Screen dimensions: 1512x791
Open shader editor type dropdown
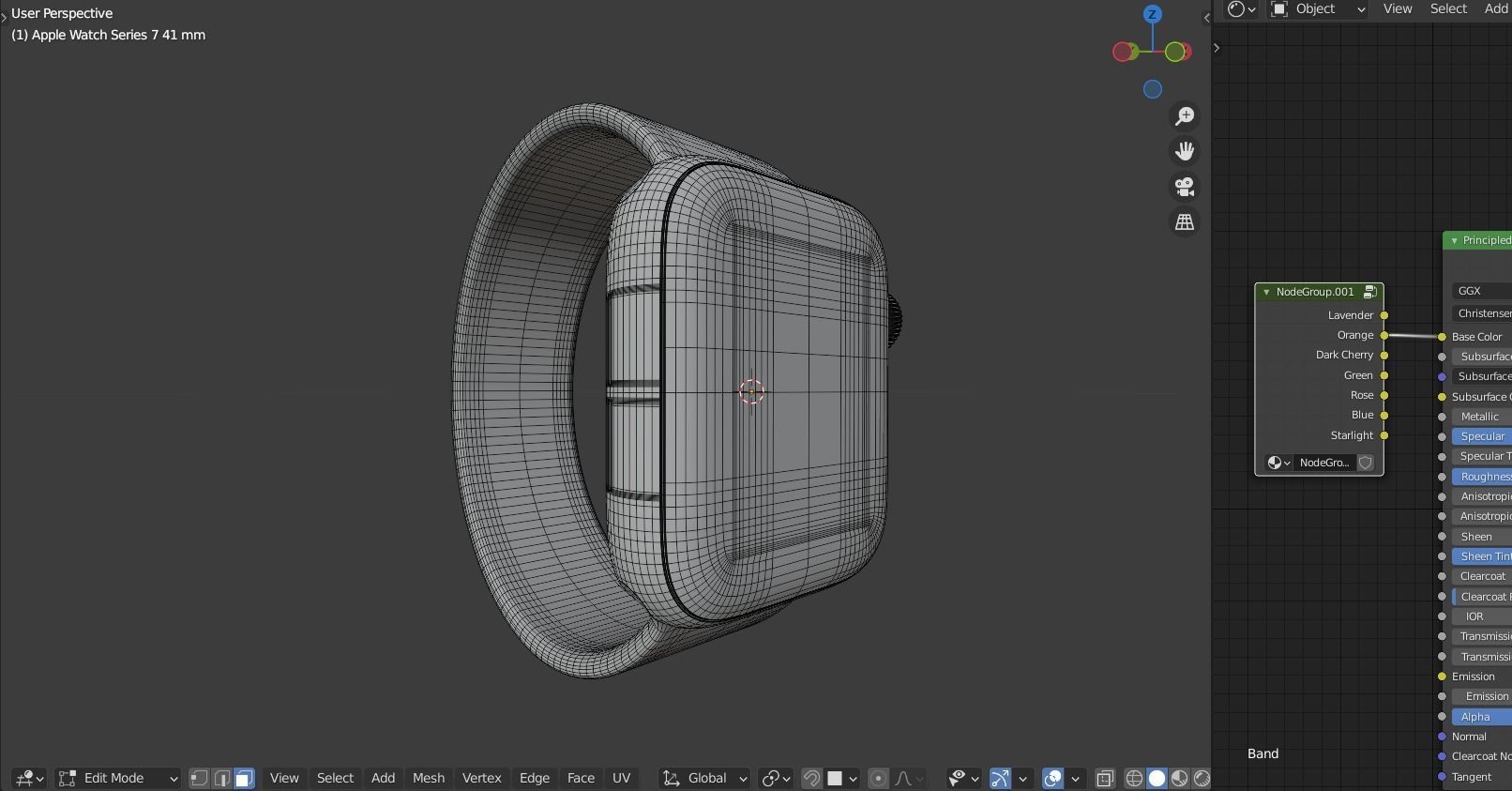click(x=1241, y=8)
